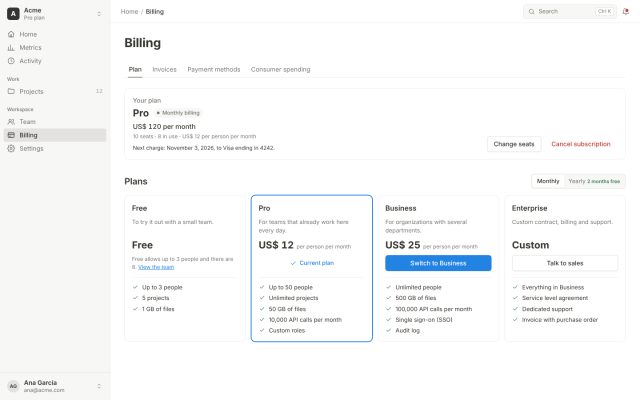Click the US$ 25 Business price

point(402,245)
